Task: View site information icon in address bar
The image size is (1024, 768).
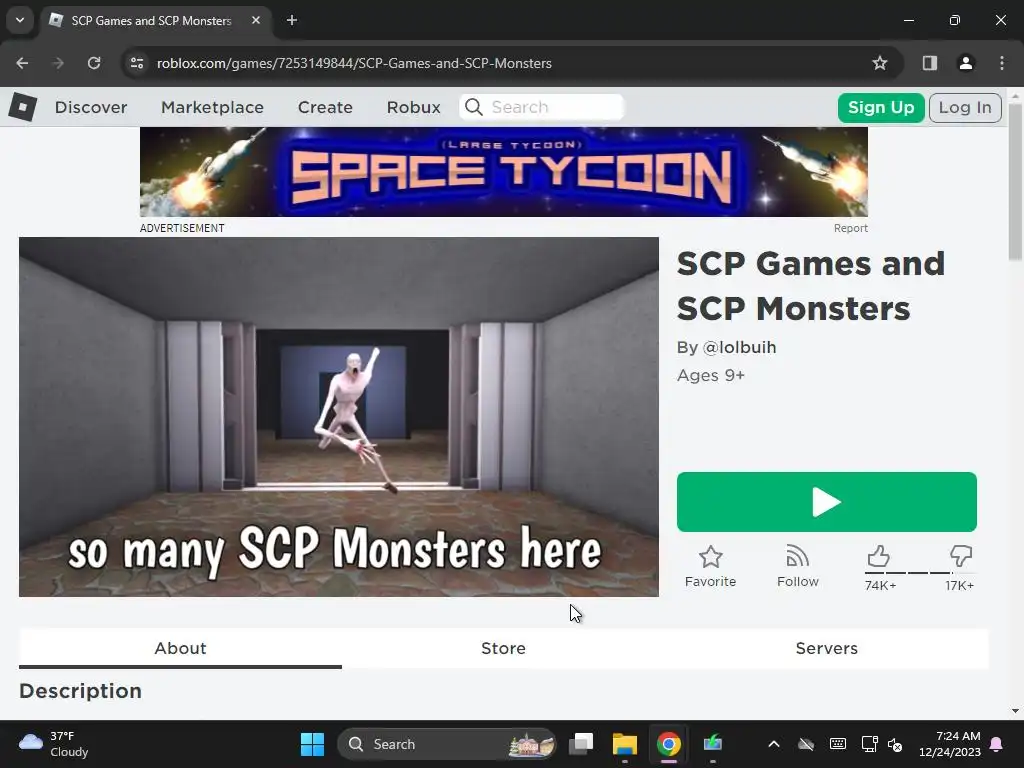Action: coord(136,63)
